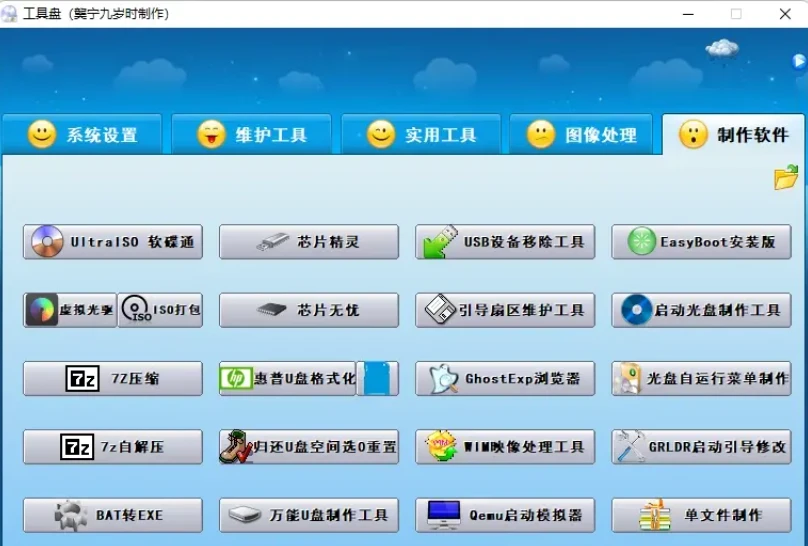The height and width of the screenshot is (546, 808).
Task: Click the application disc icon in title bar
Action: (x=9, y=13)
